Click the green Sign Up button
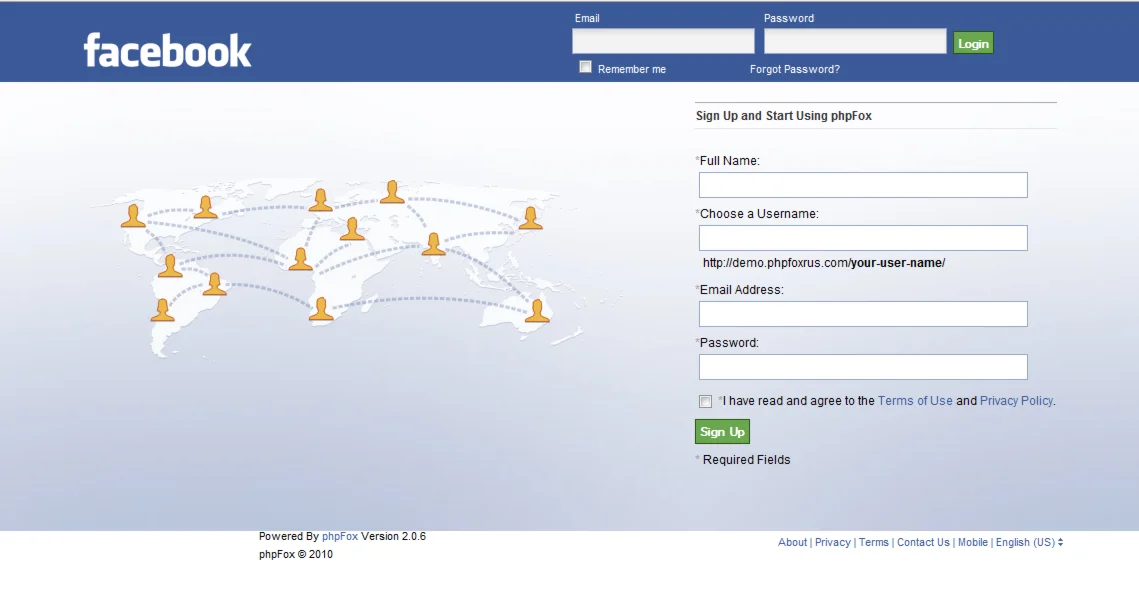The height and width of the screenshot is (592, 1139). 722,431
